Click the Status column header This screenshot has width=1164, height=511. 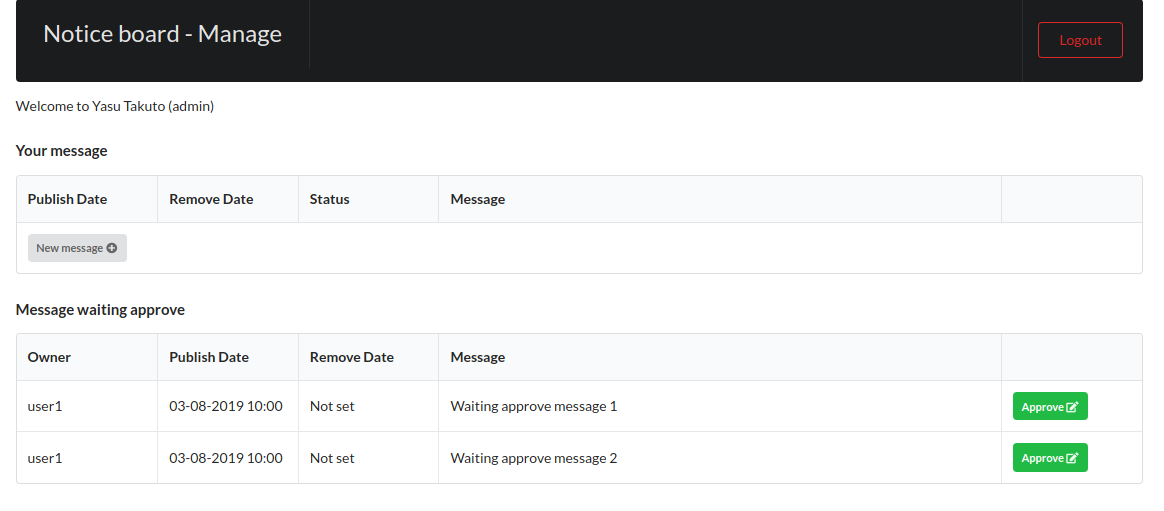pos(330,199)
